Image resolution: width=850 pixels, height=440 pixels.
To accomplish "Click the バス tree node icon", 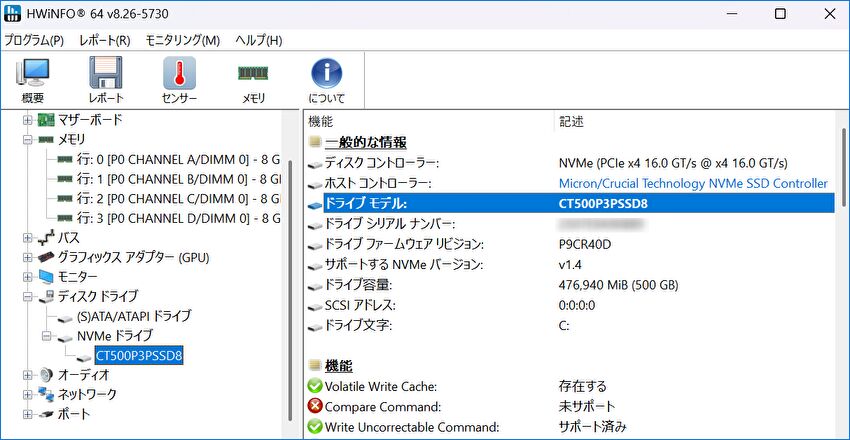I will pos(46,237).
